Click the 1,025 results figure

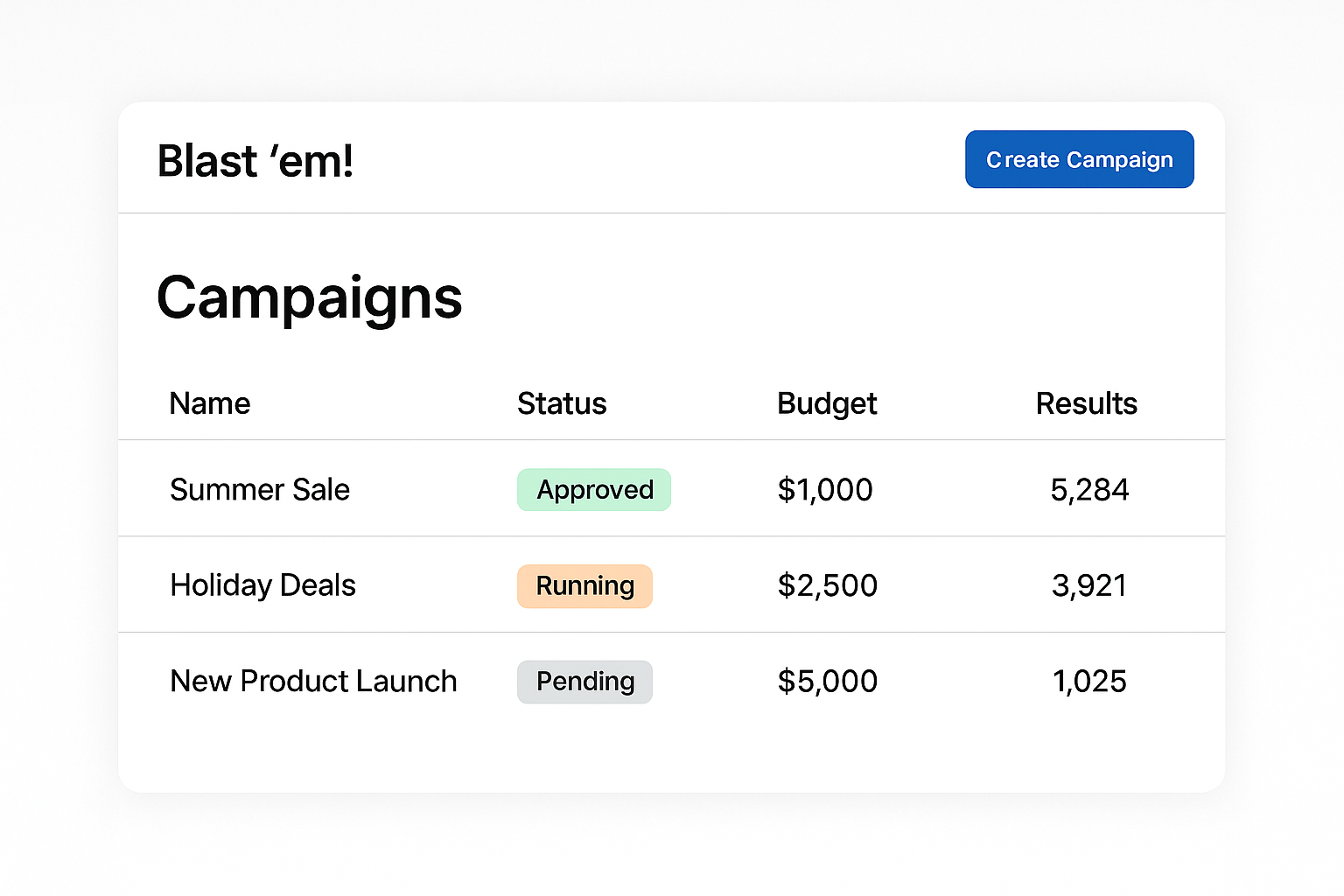pyautogui.click(x=1089, y=681)
